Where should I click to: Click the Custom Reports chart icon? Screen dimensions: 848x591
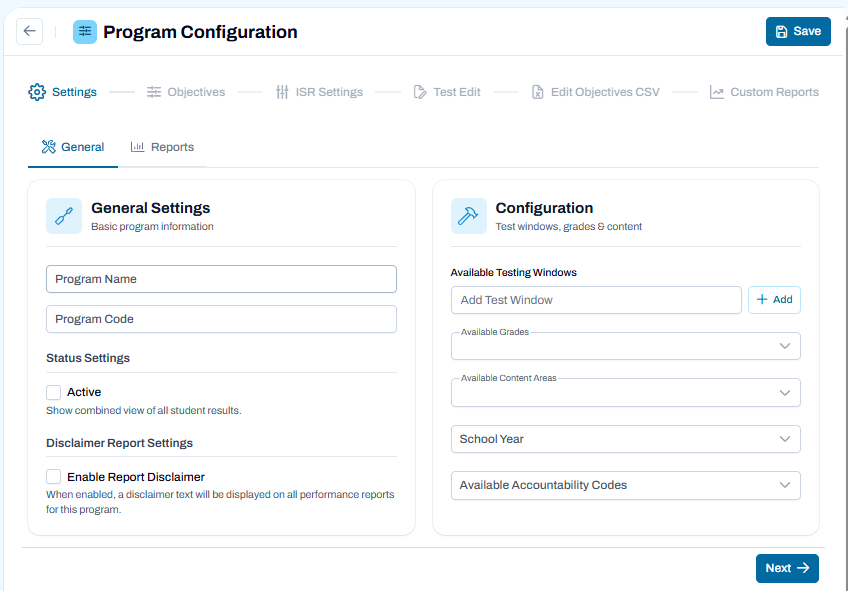click(x=717, y=92)
